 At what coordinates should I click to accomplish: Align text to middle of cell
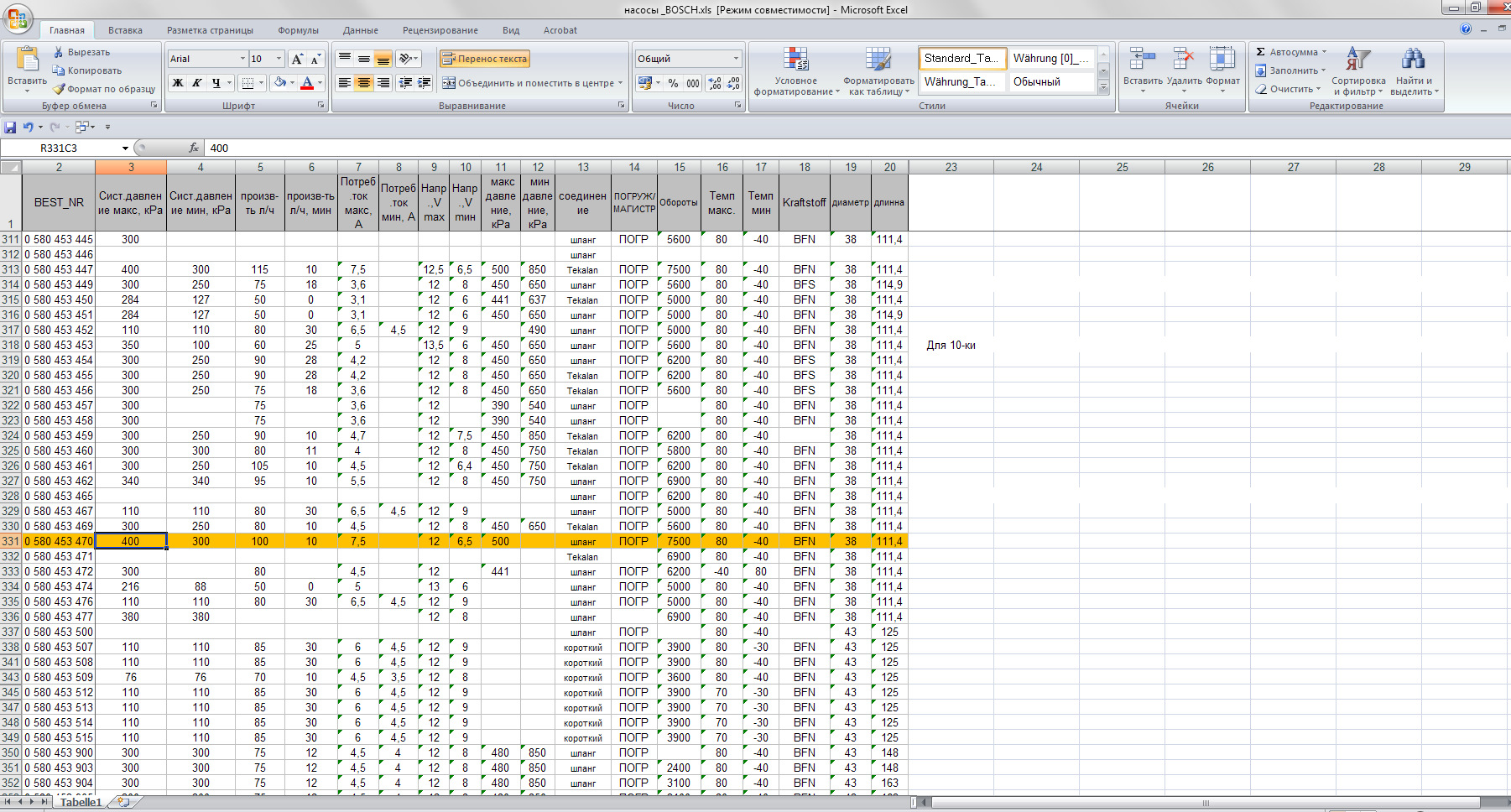click(x=364, y=59)
